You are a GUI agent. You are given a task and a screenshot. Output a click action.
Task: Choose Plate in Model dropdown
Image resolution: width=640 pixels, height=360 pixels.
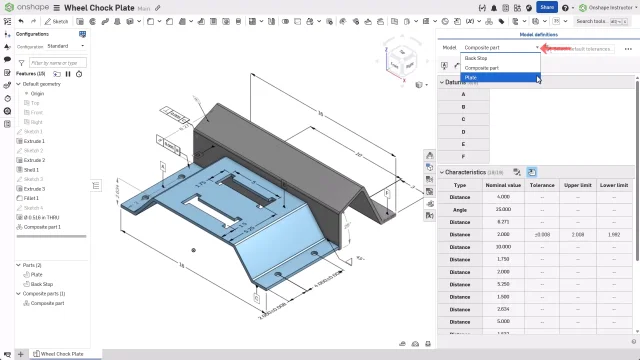(x=500, y=78)
